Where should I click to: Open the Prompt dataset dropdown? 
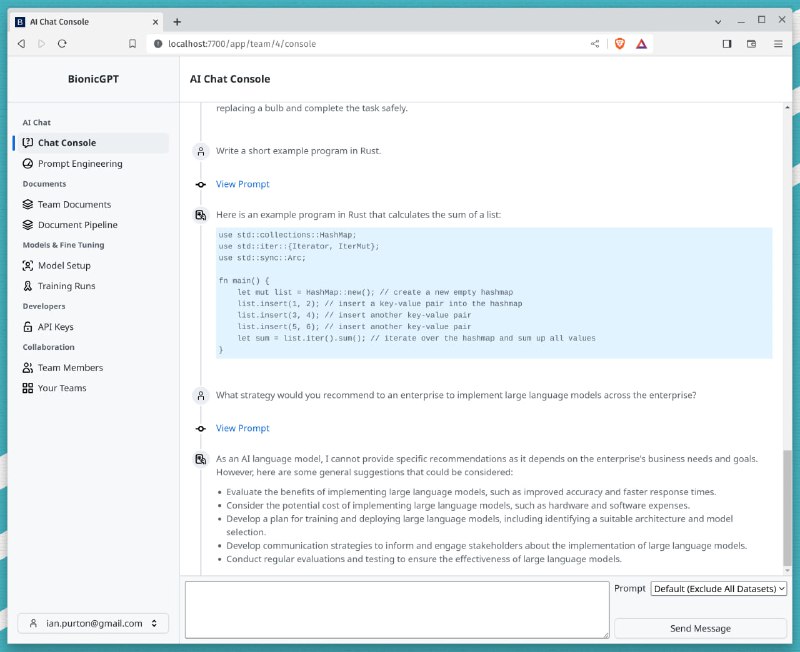719,589
